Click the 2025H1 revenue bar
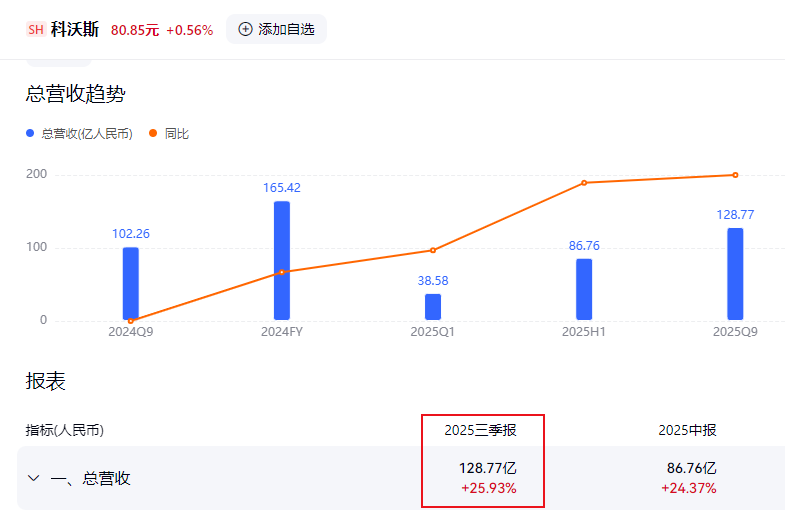 click(584, 290)
